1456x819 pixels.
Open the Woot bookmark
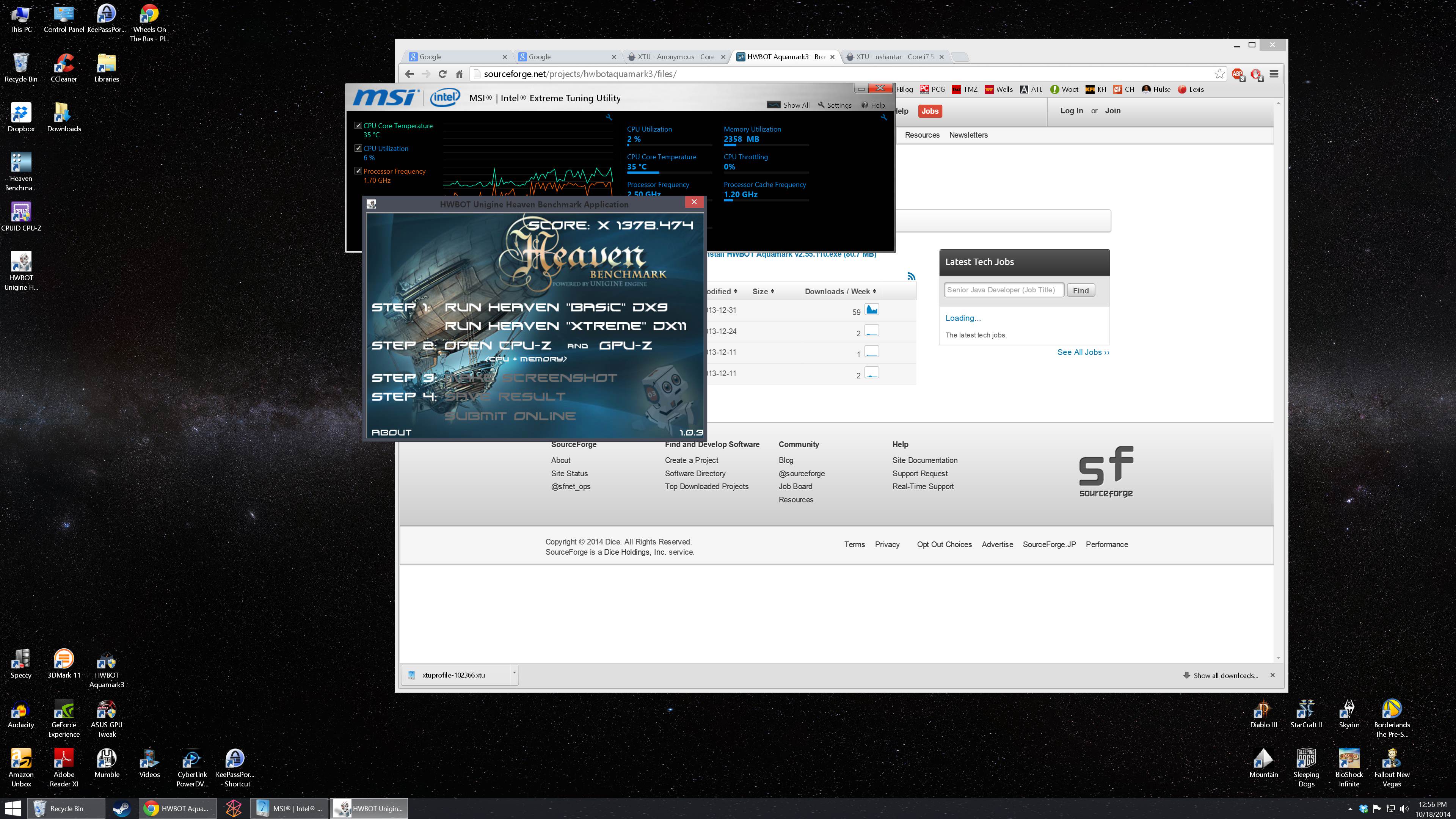coord(1064,89)
